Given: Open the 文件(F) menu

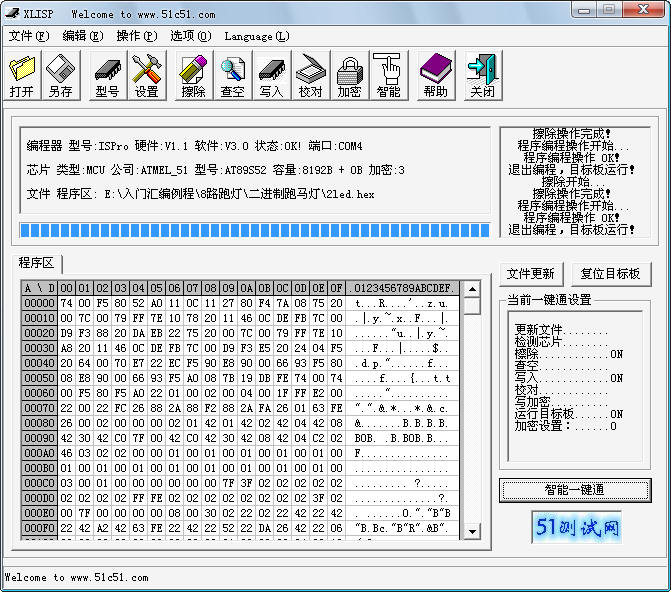Looking at the screenshot, I should (28, 36).
